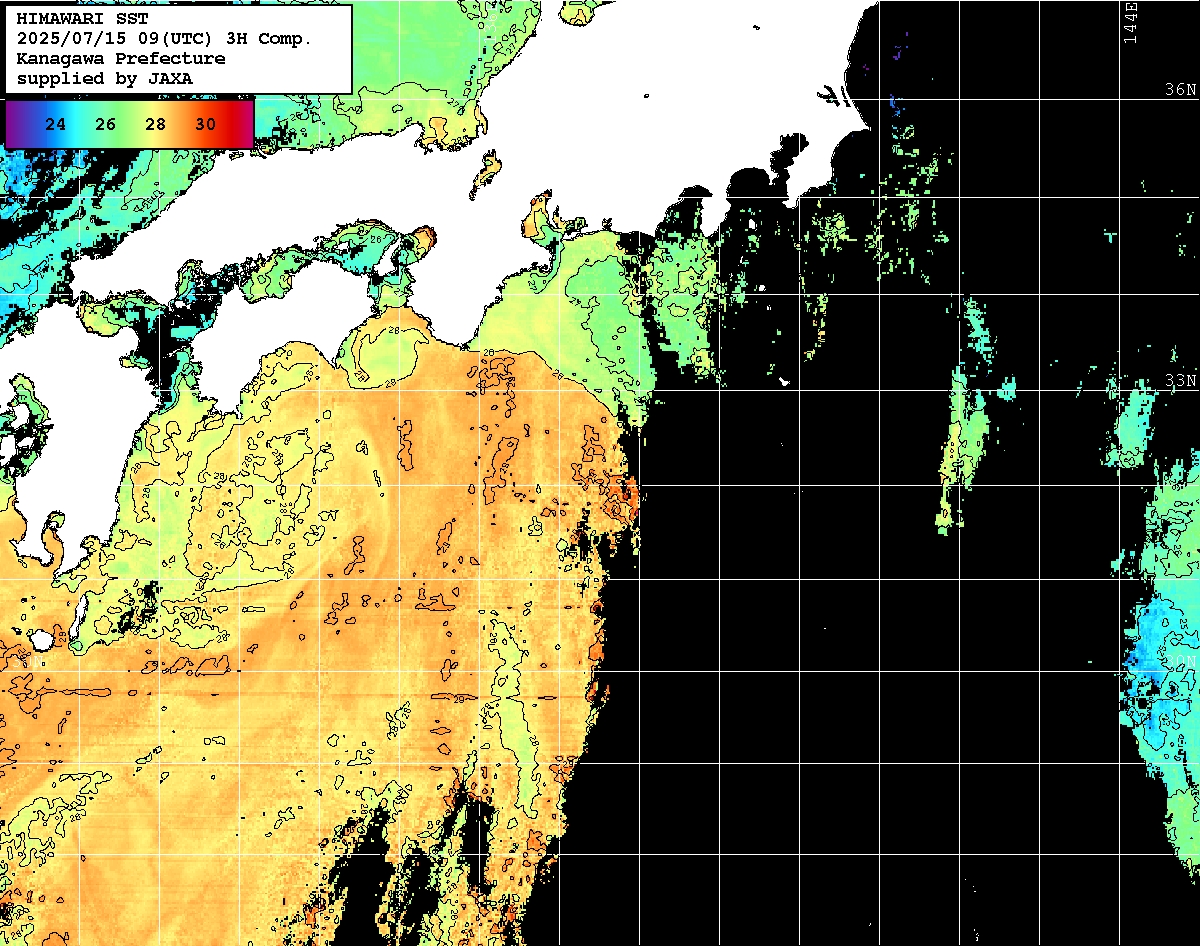Click the "2025/07/15 09(UTC) 3H Comp." timestamp line
The image size is (1200, 946).
pyautogui.click(x=165, y=39)
